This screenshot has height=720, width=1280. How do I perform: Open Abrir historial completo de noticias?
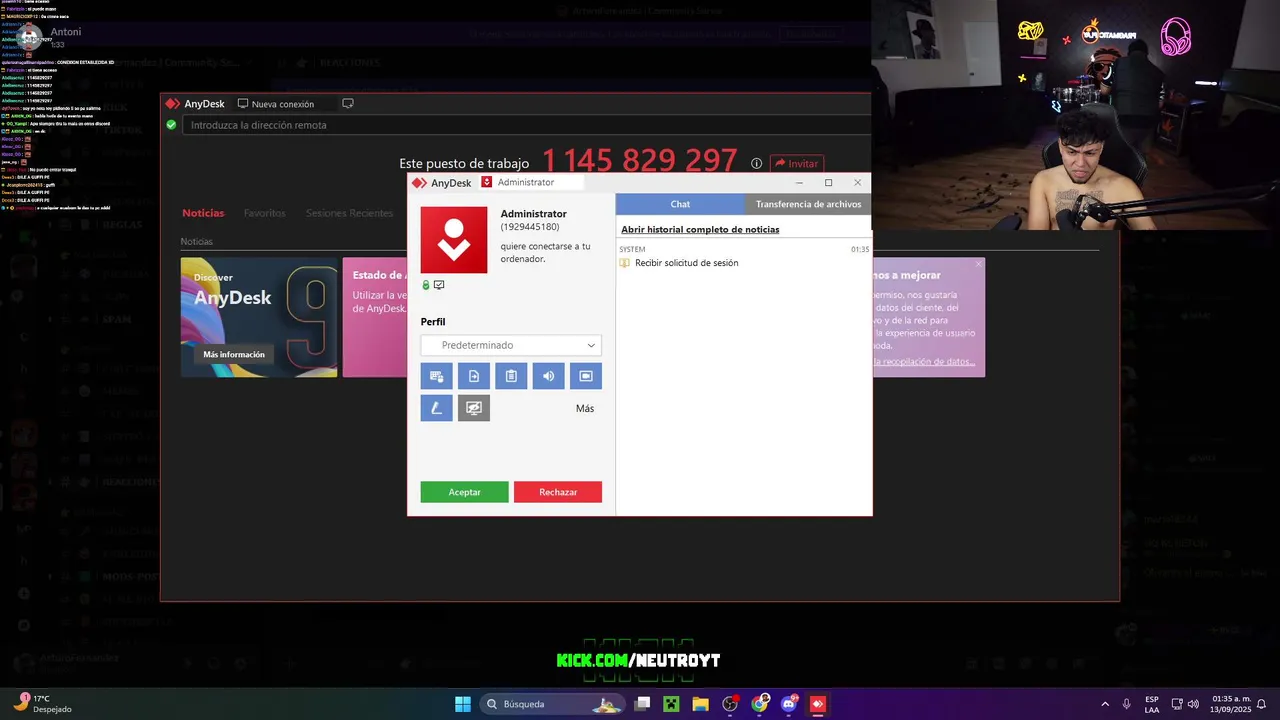click(700, 230)
